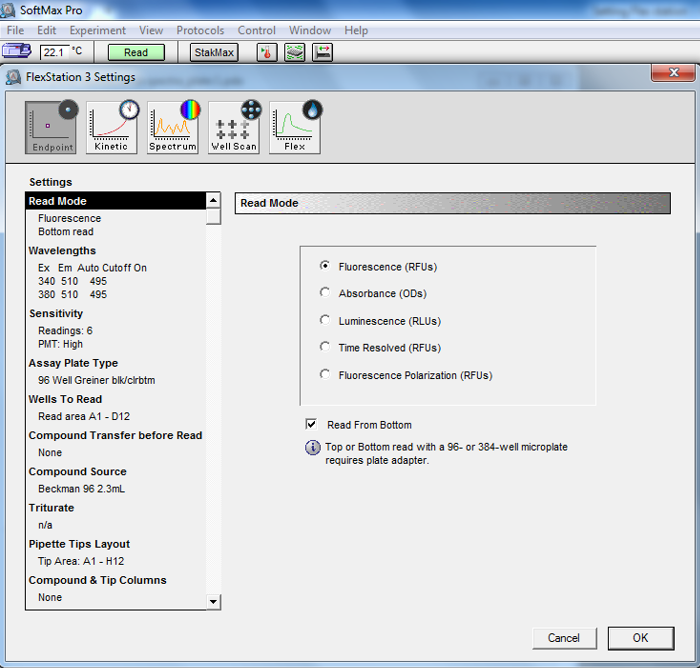Select the Endpoint read type icon

point(50,128)
